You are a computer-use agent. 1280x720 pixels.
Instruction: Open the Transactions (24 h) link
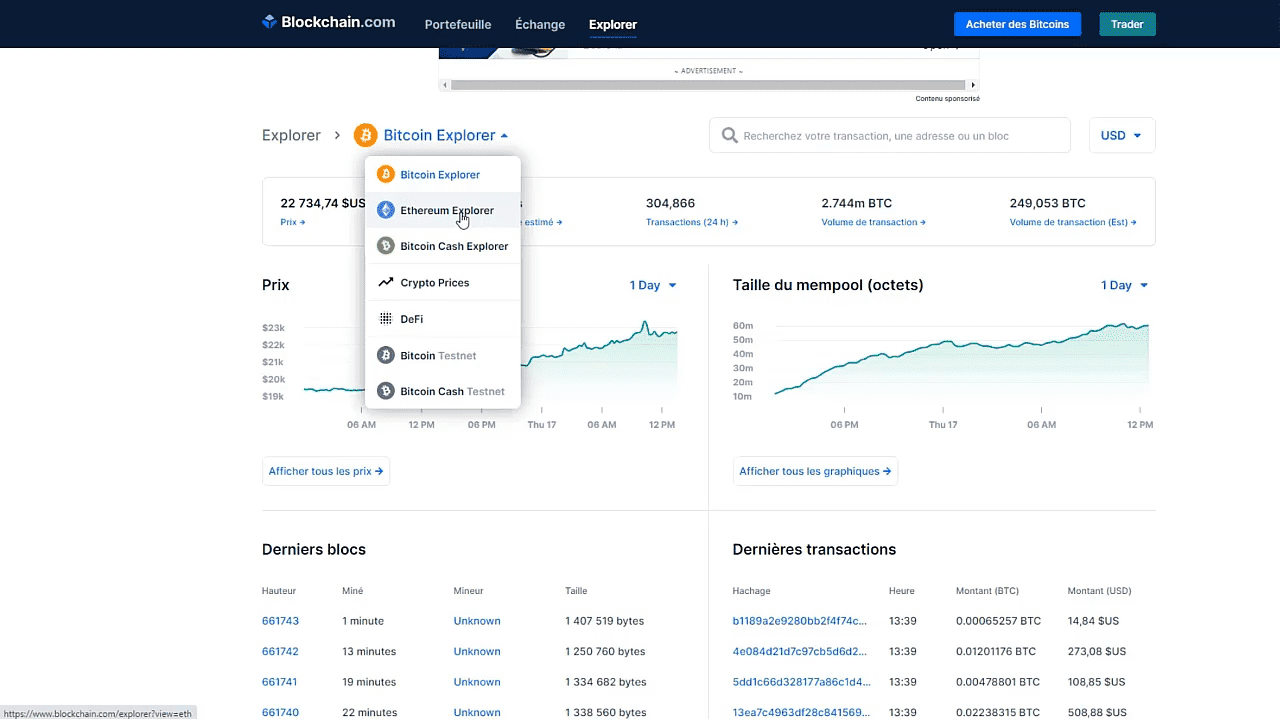692,222
